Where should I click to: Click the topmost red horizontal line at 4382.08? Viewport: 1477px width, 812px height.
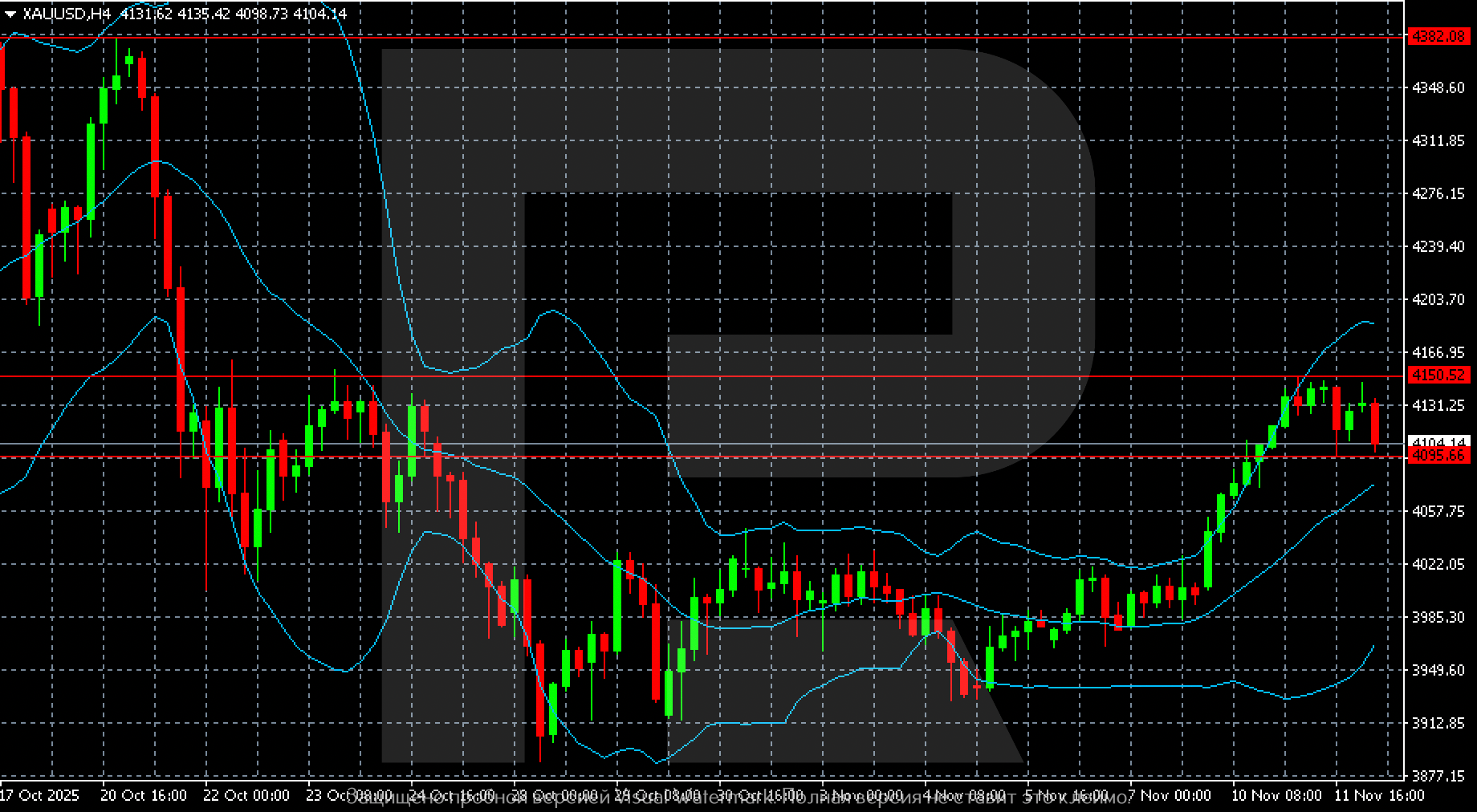[562, 36]
